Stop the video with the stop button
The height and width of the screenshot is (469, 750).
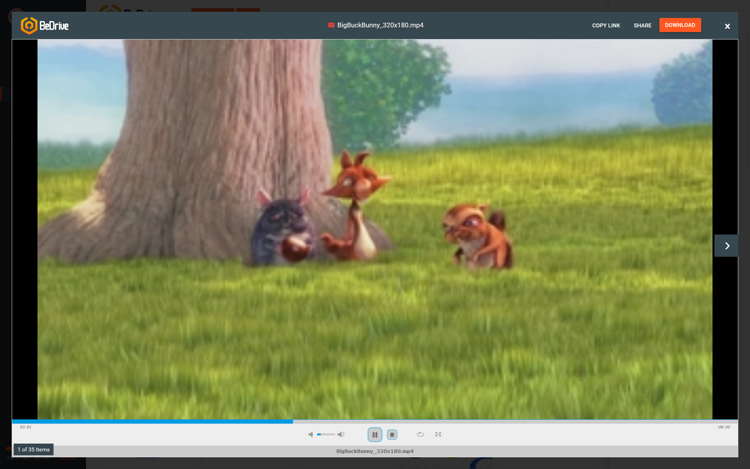coord(392,434)
